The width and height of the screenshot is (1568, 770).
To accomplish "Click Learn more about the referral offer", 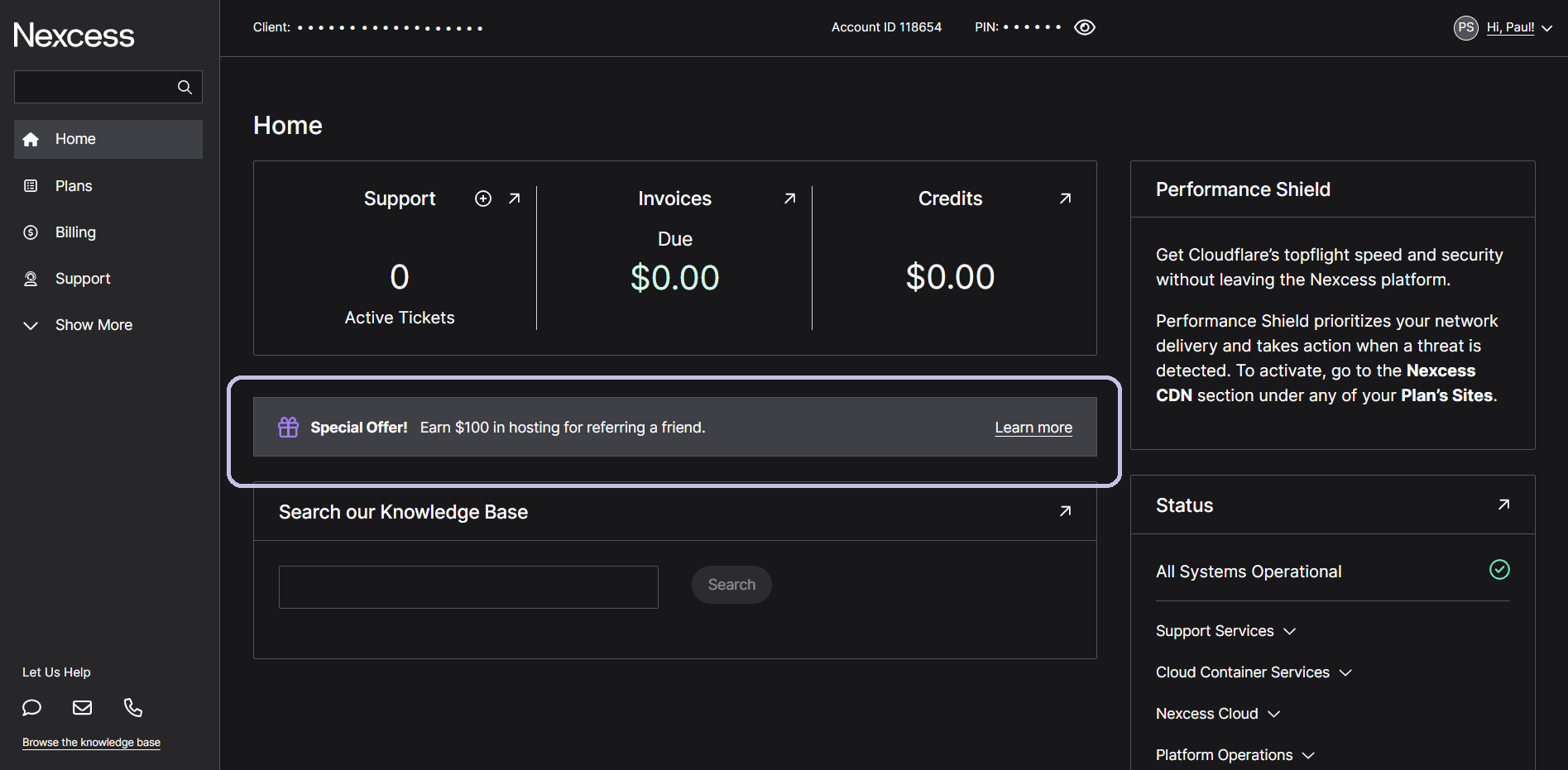I will [x=1033, y=427].
